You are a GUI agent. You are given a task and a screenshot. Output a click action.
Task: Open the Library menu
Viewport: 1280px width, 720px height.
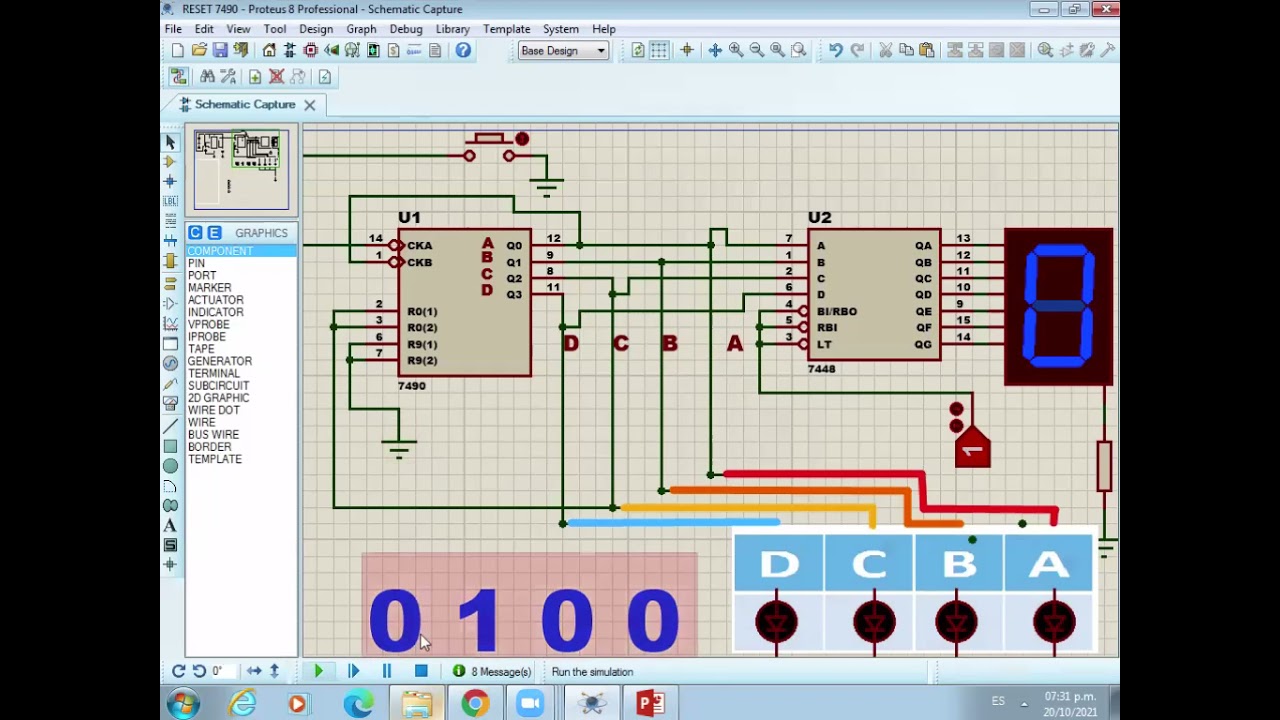point(452,29)
